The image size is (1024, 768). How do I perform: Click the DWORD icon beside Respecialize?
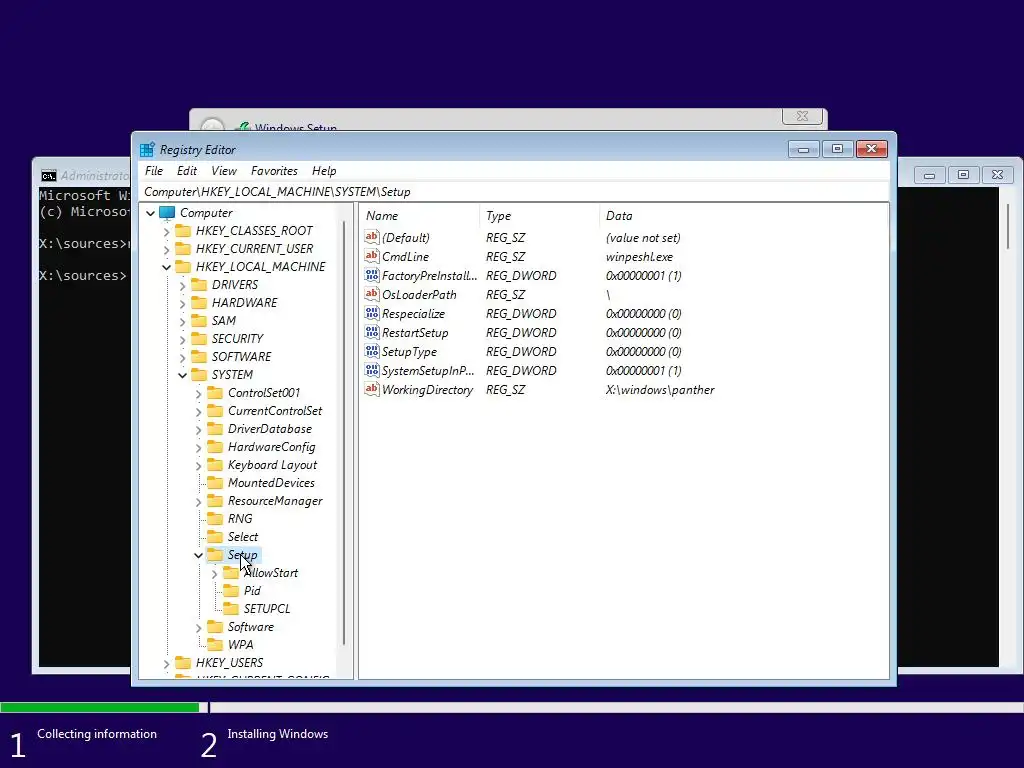click(372, 313)
